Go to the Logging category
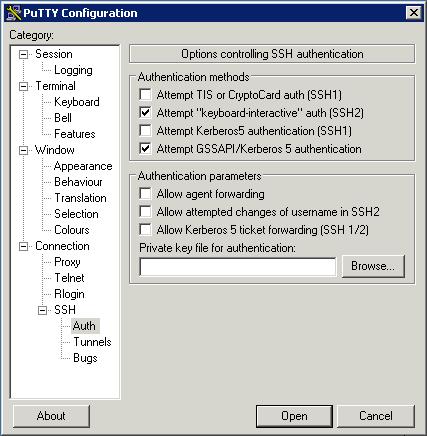427x436 pixels. click(73, 70)
